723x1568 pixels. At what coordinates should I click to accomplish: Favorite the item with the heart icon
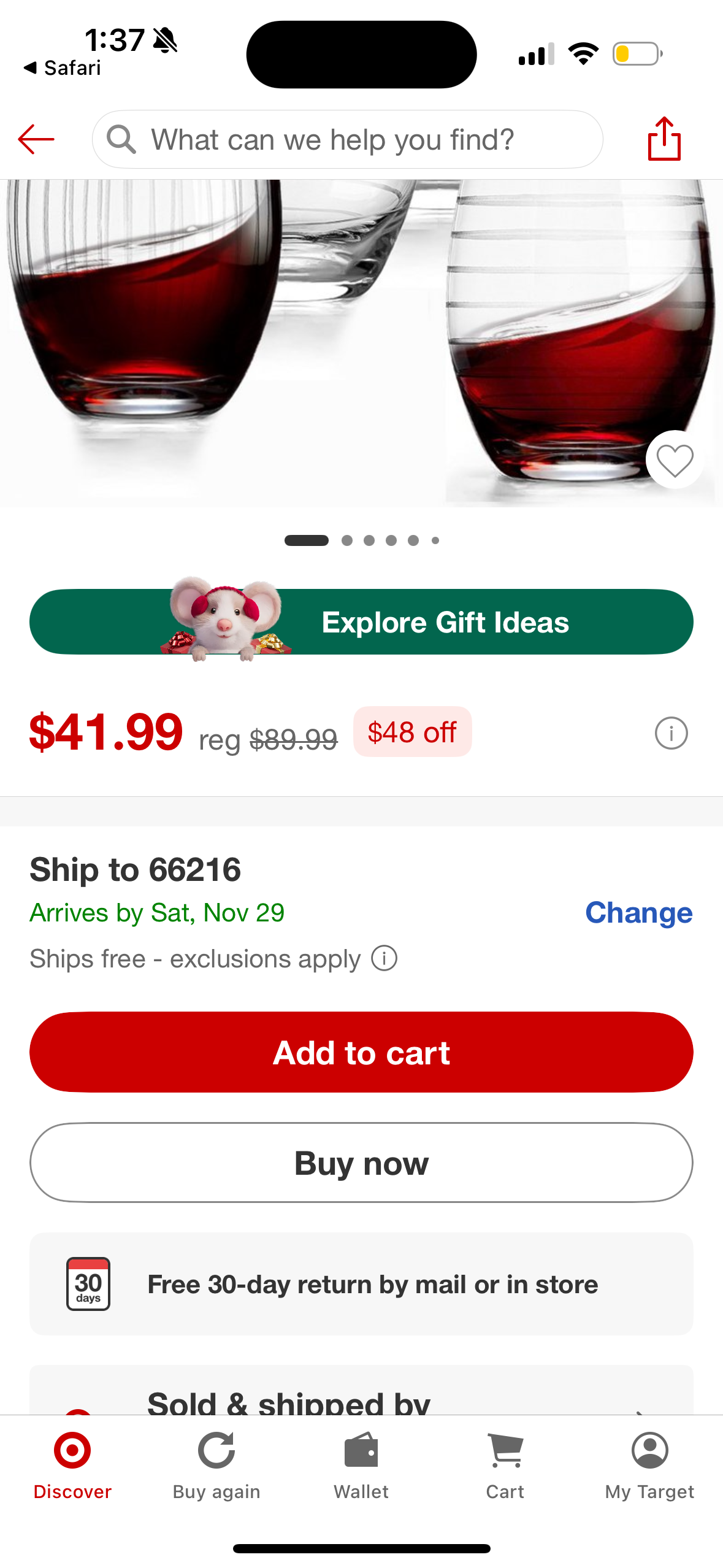click(x=675, y=459)
